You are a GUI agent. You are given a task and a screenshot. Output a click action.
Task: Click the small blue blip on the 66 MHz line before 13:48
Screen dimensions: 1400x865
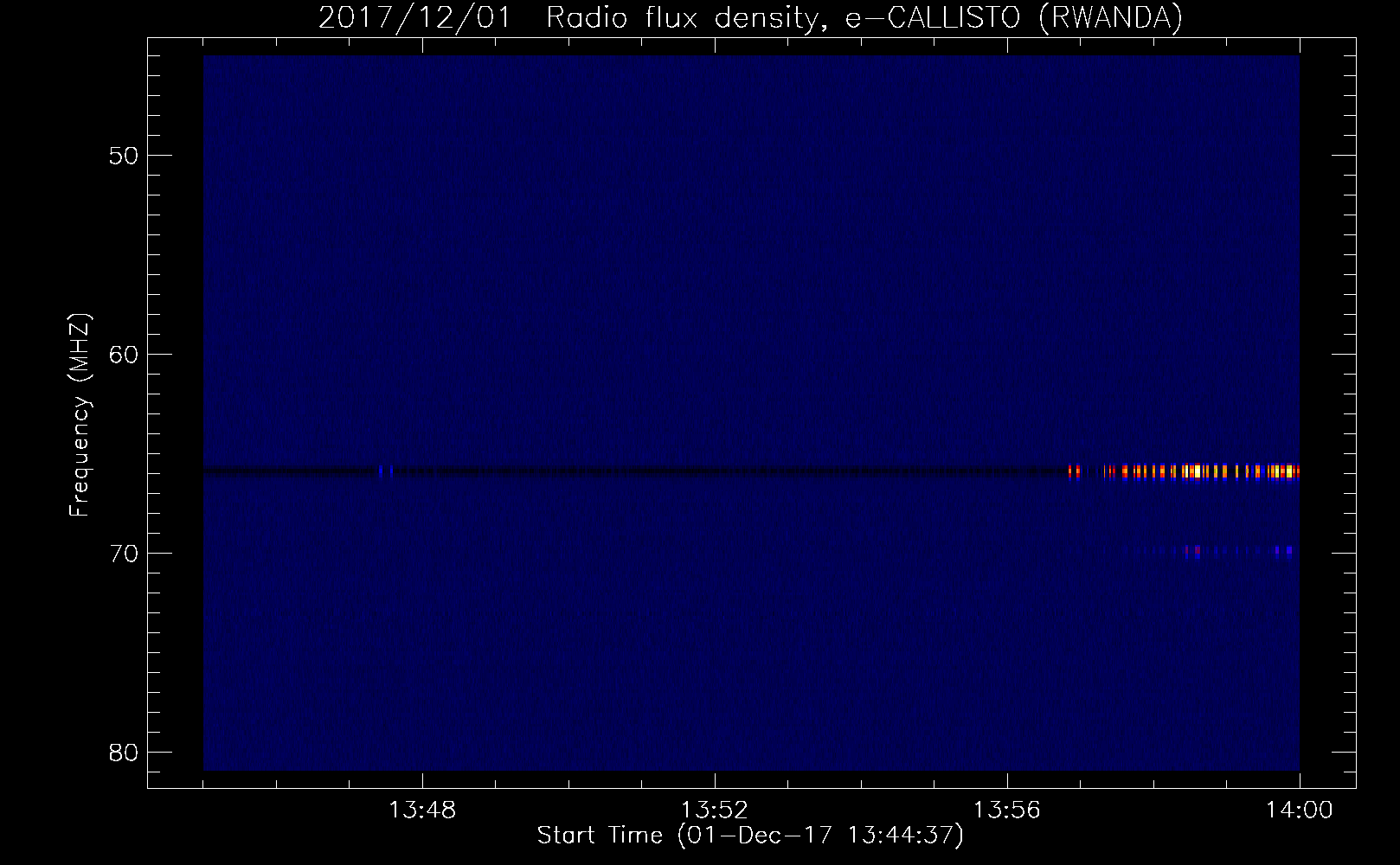[x=385, y=471]
